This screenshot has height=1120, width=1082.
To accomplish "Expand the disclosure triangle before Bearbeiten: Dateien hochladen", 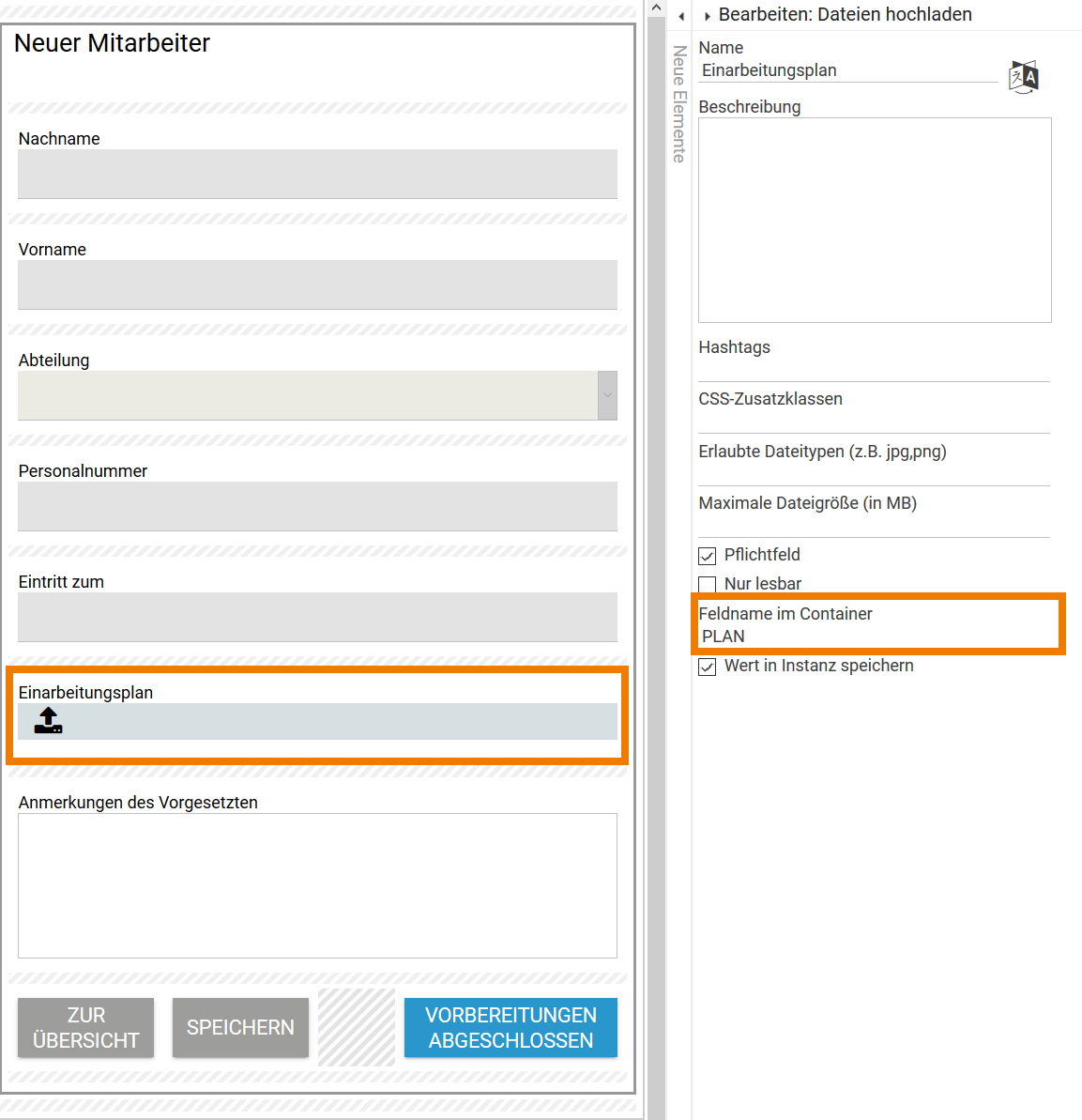I will [x=707, y=15].
